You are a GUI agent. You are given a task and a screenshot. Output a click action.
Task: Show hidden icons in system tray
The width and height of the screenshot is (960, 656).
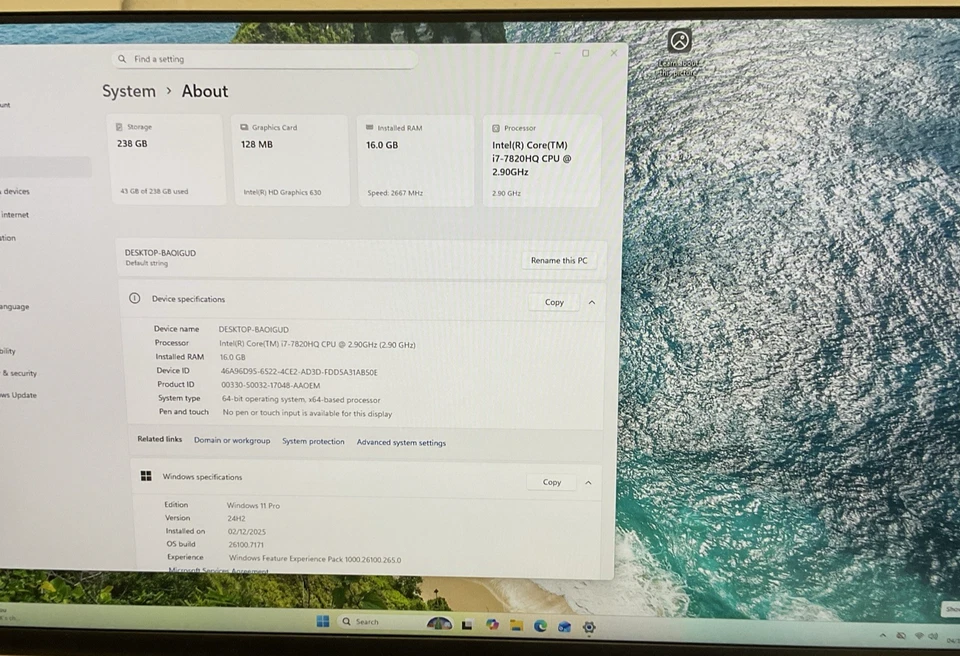pos(882,635)
